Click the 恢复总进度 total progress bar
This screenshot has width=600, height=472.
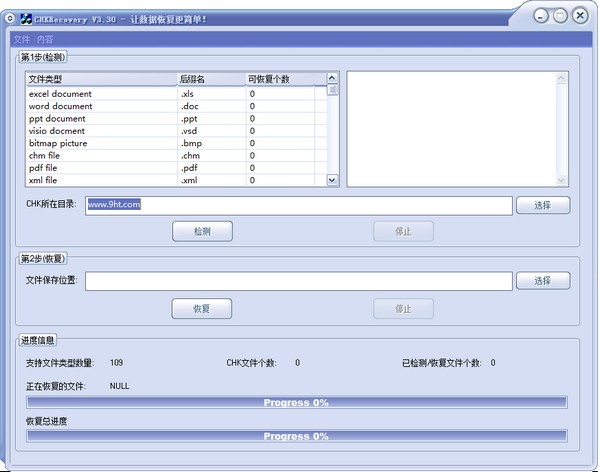pos(297,436)
